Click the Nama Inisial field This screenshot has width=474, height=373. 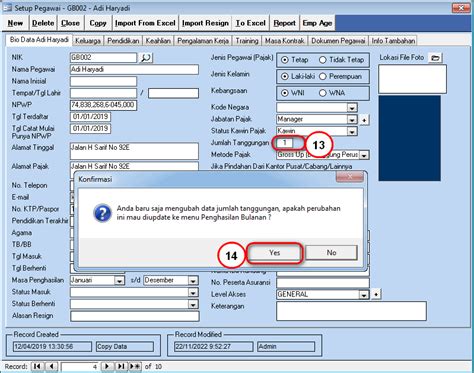[103, 81]
